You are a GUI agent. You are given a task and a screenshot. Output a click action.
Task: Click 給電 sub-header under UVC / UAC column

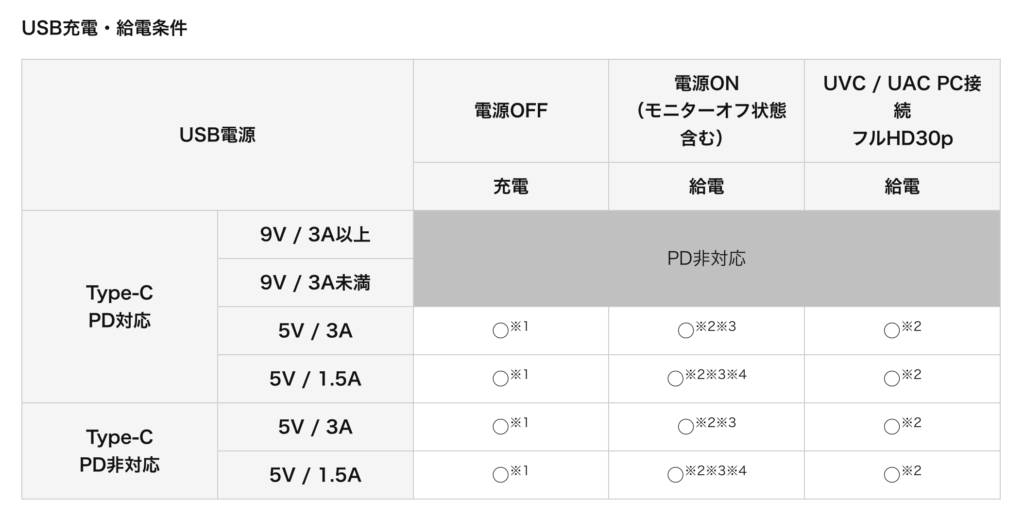(x=901, y=186)
